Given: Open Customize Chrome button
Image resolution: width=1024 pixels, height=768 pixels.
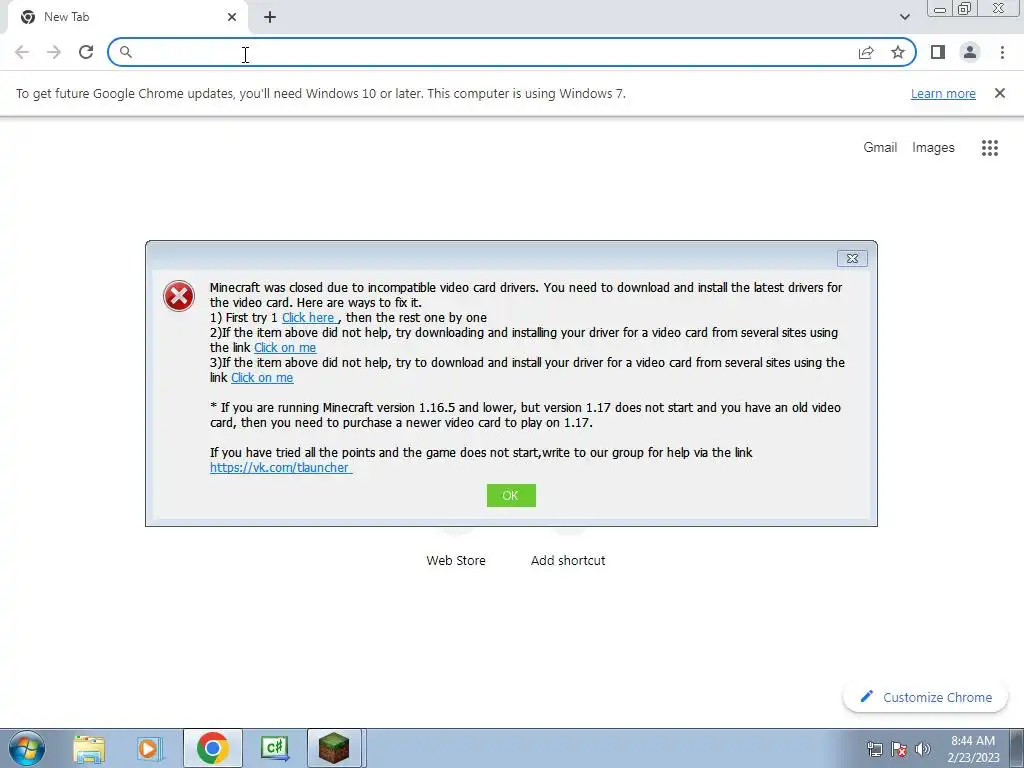Looking at the screenshot, I should 925,697.
